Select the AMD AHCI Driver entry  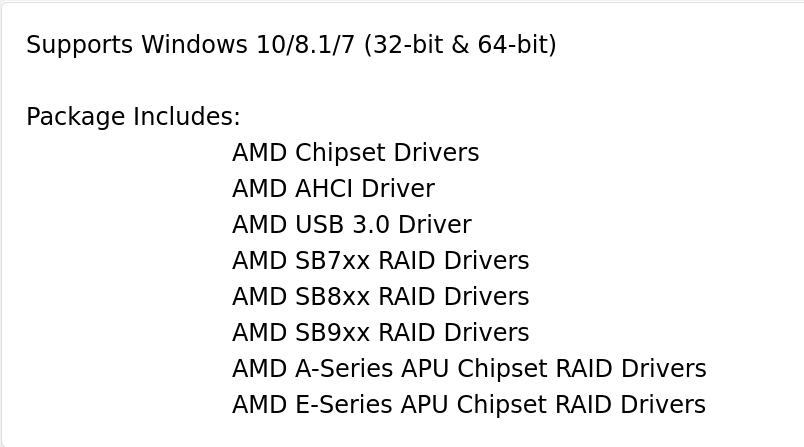[x=335, y=189]
